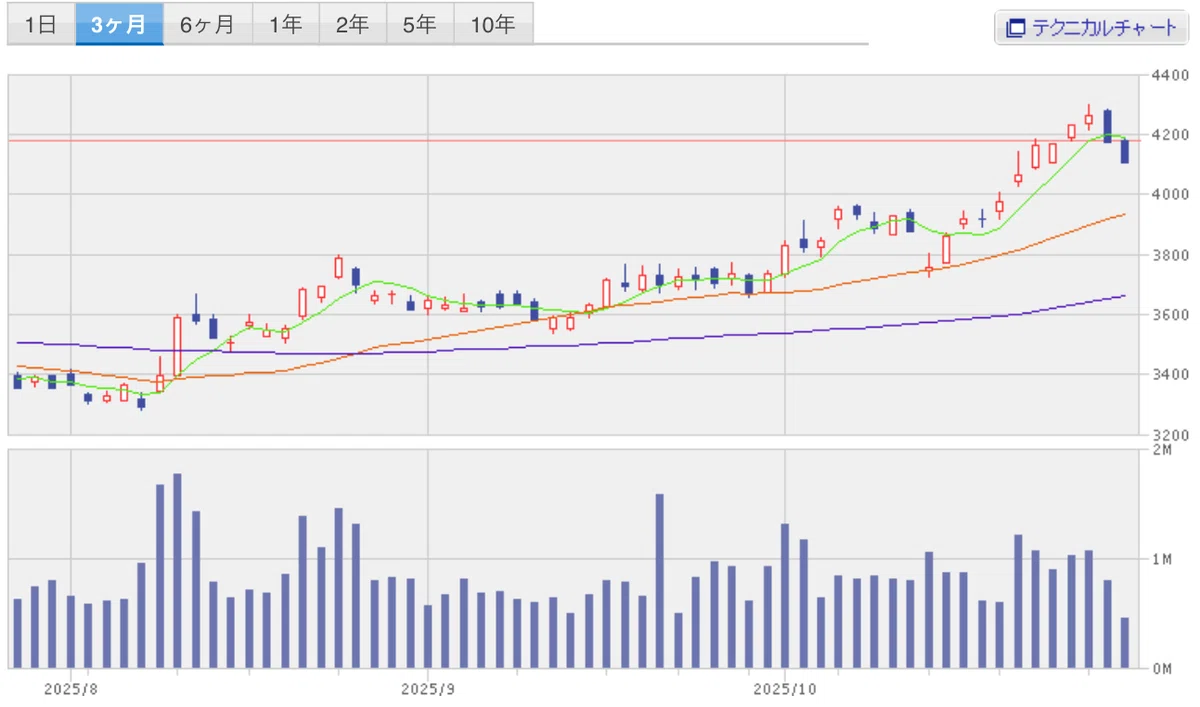
Task: Click the 4400 price axis label
Action: pos(1169,75)
